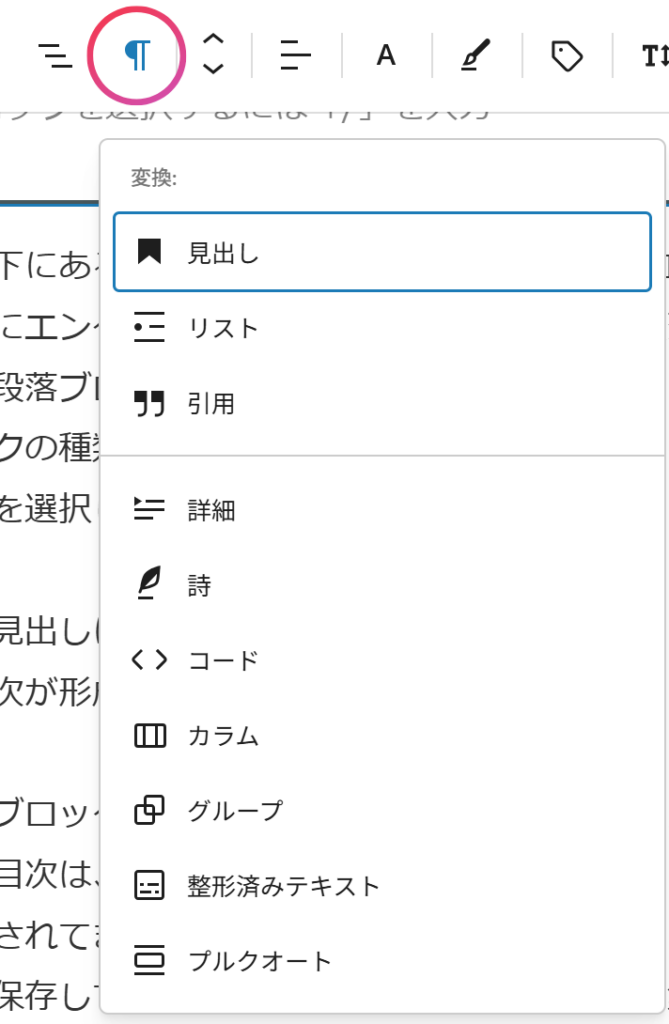Viewport: 669px width, 1024px height.
Task: Click the tag label icon
Action: coord(566,56)
